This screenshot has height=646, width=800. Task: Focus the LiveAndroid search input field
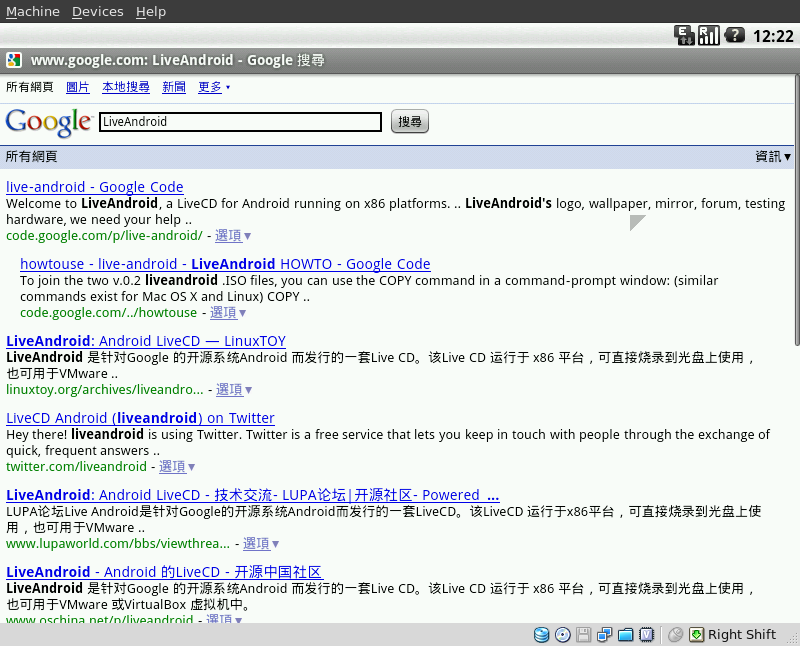[x=240, y=121]
